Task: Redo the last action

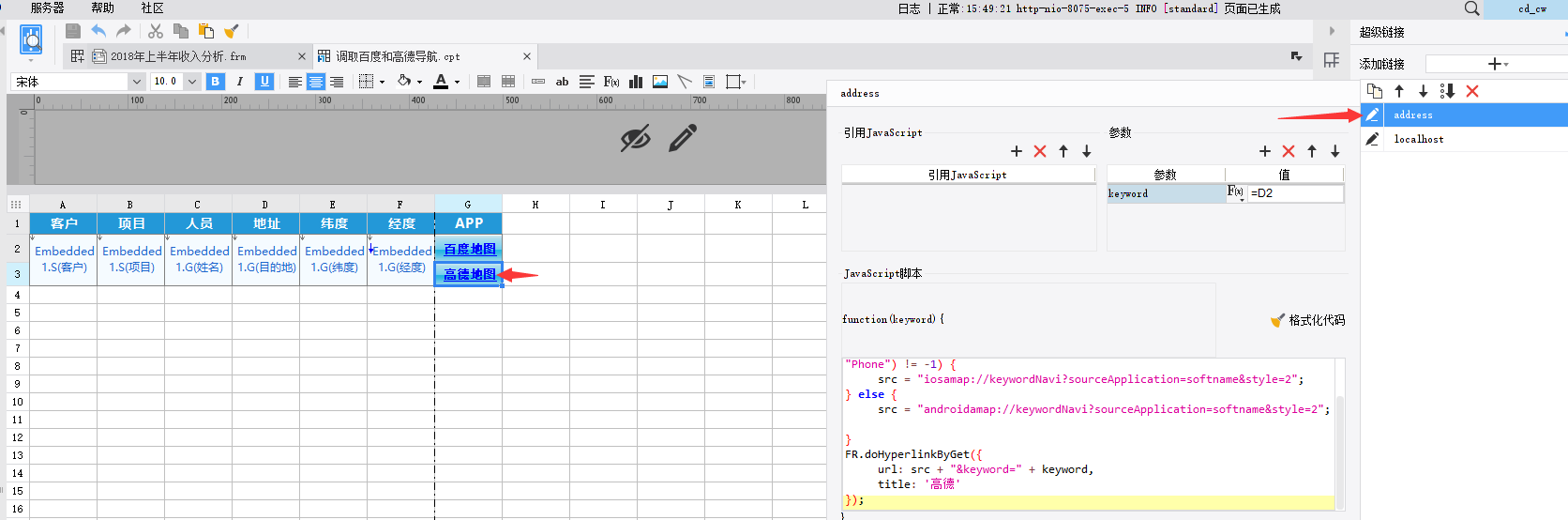Action: click(x=124, y=31)
